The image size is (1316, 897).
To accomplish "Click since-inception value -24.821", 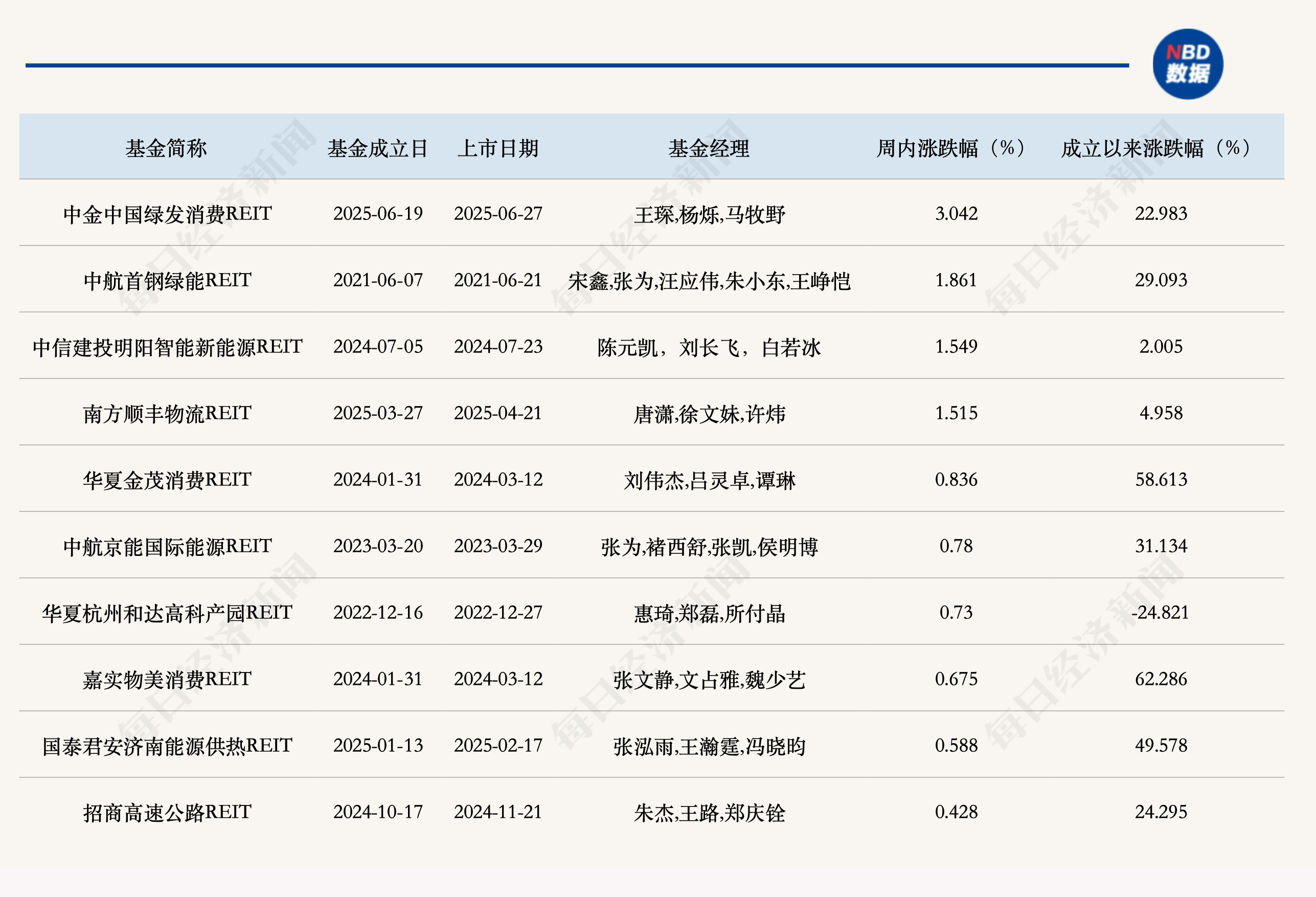I will (x=1160, y=612).
